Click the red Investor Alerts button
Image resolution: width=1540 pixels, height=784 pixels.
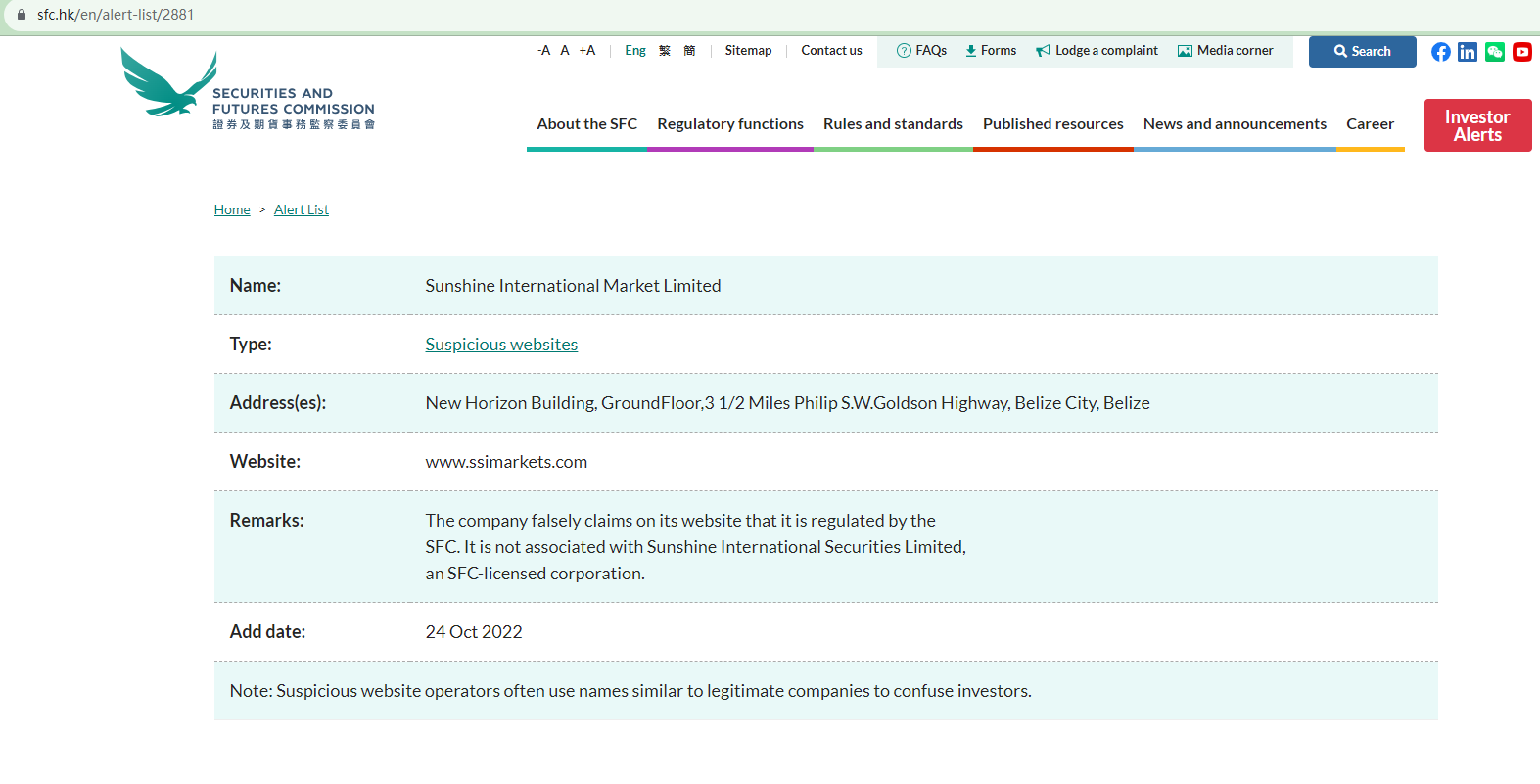tap(1477, 125)
